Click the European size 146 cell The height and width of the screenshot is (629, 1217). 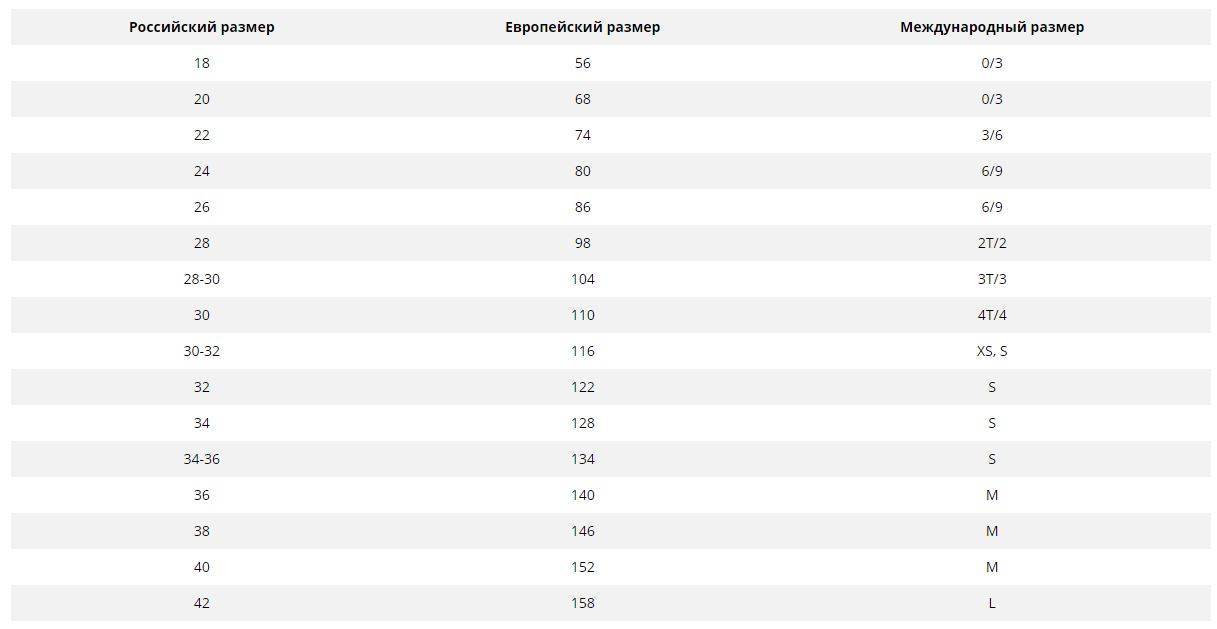click(582, 531)
